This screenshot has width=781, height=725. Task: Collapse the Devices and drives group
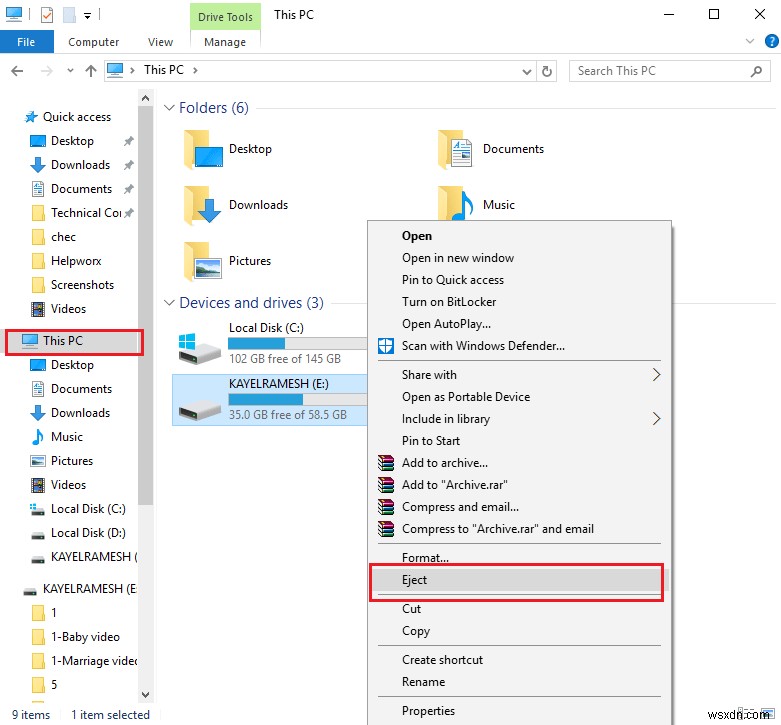pos(169,303)
